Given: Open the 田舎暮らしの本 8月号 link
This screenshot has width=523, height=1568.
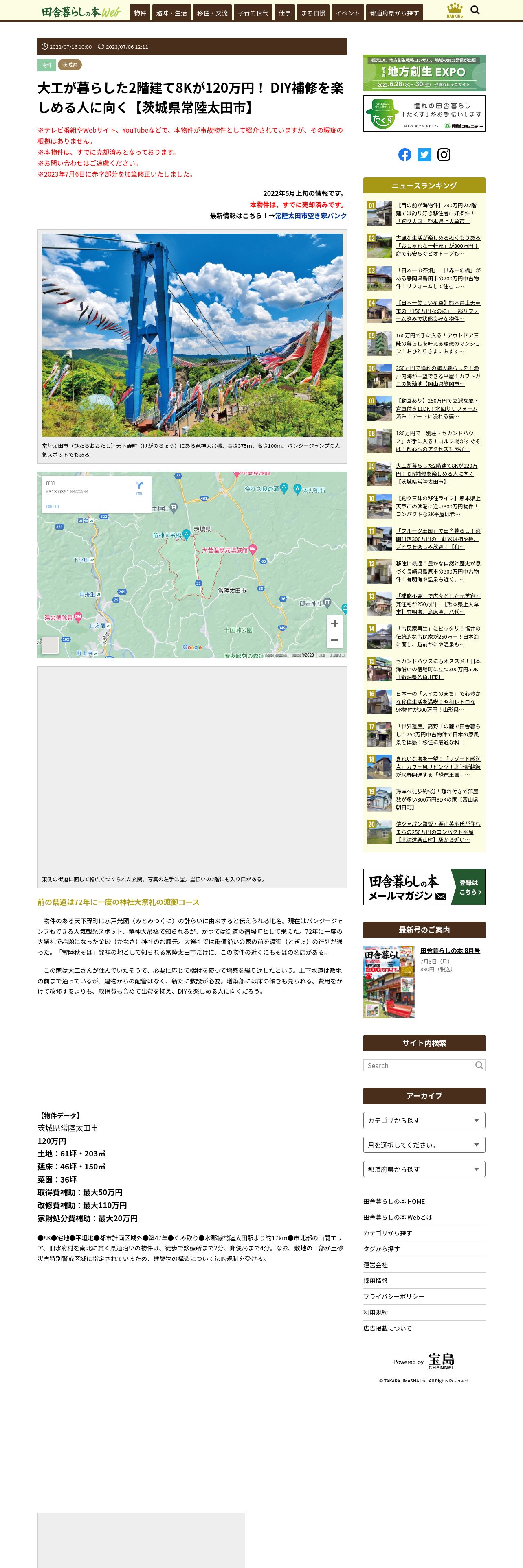Looking at the screenshot, I should pyautogui.click(x=450, y=951).
